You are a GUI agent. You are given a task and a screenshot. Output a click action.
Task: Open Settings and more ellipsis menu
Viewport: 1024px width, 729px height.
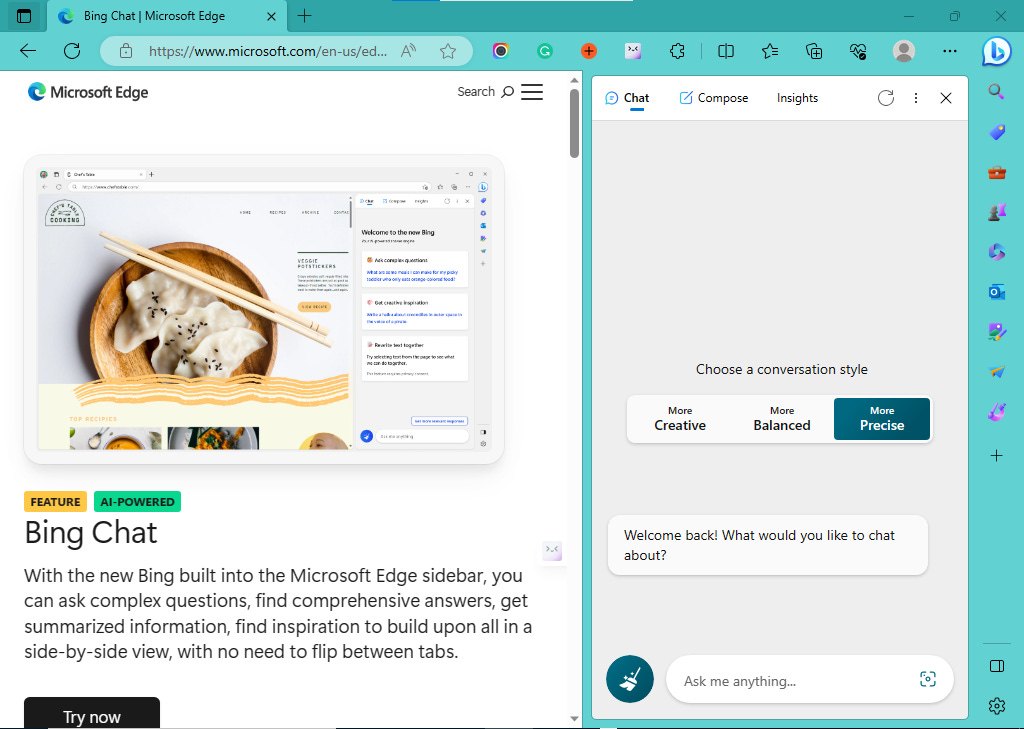tap(950, 51)
